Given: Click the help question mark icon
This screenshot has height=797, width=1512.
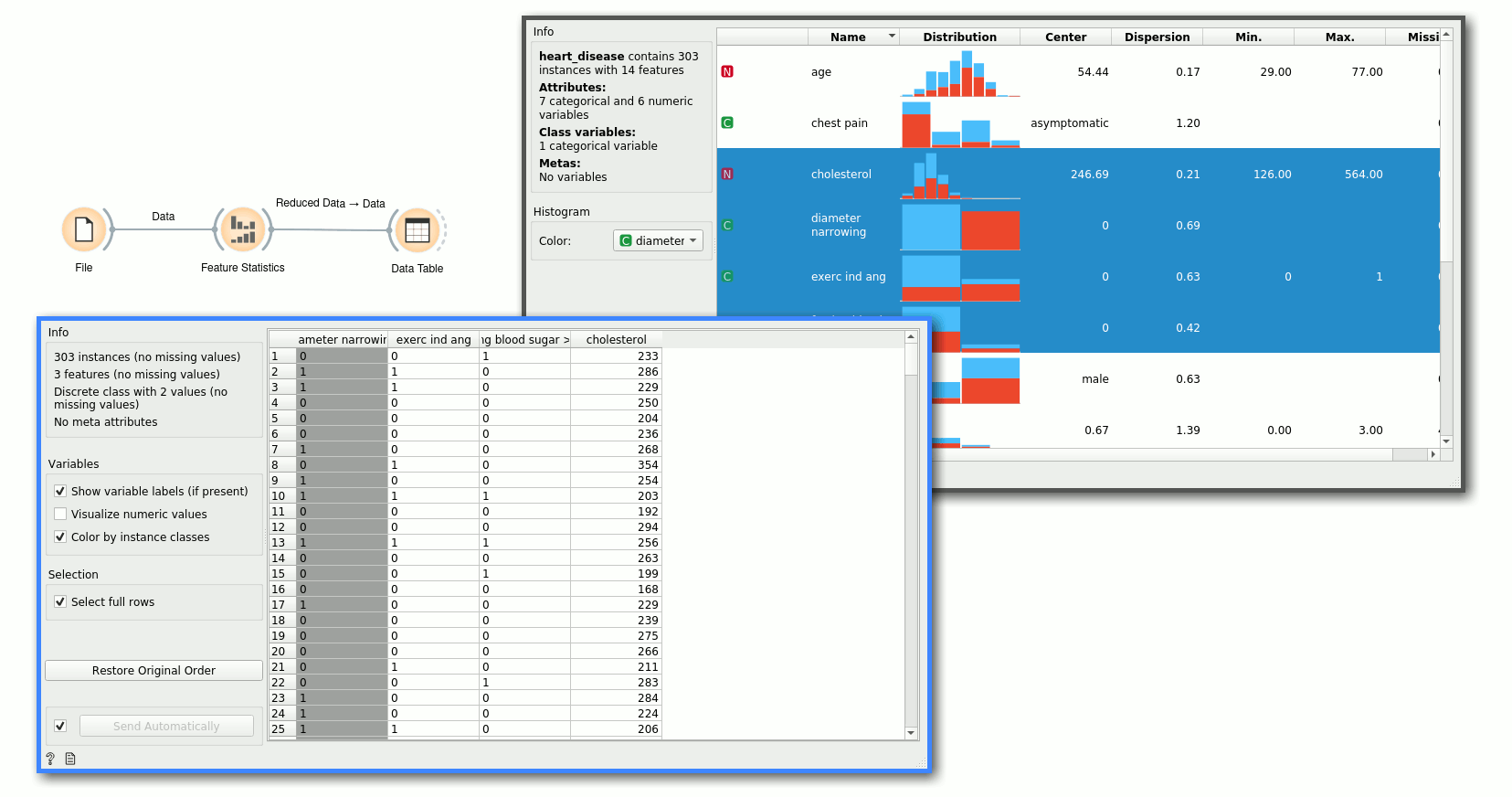Looking at the screenshot, I should pyautogui.click(x=50, y=759).
